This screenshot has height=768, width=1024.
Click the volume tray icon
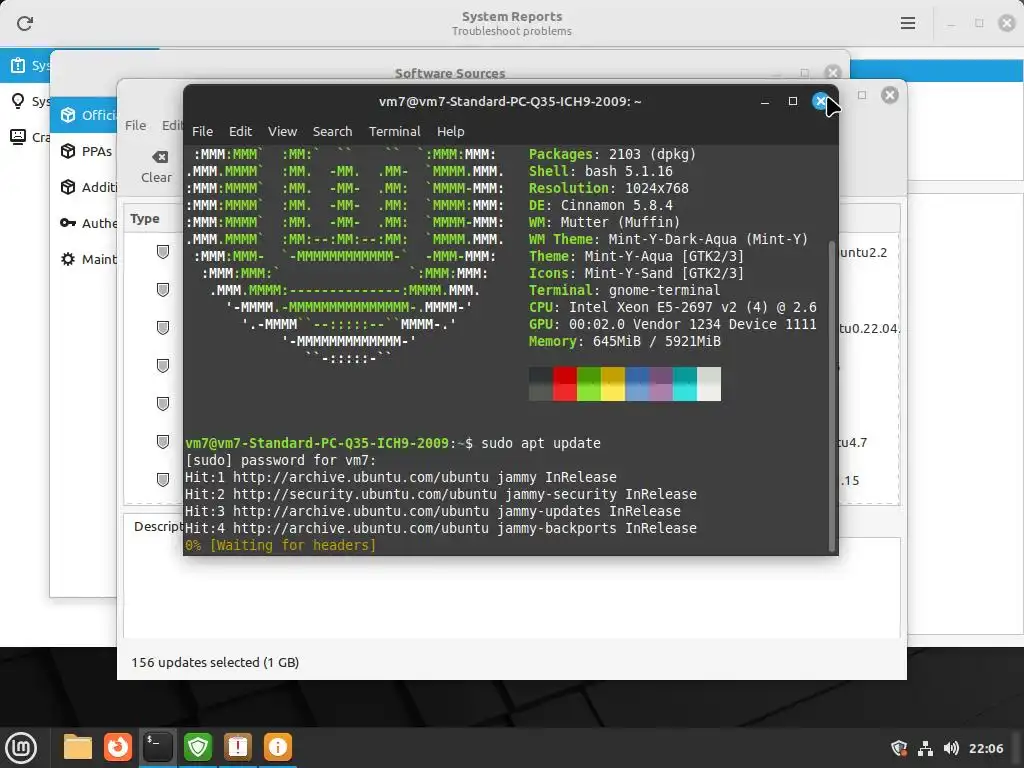click(952, 748)
